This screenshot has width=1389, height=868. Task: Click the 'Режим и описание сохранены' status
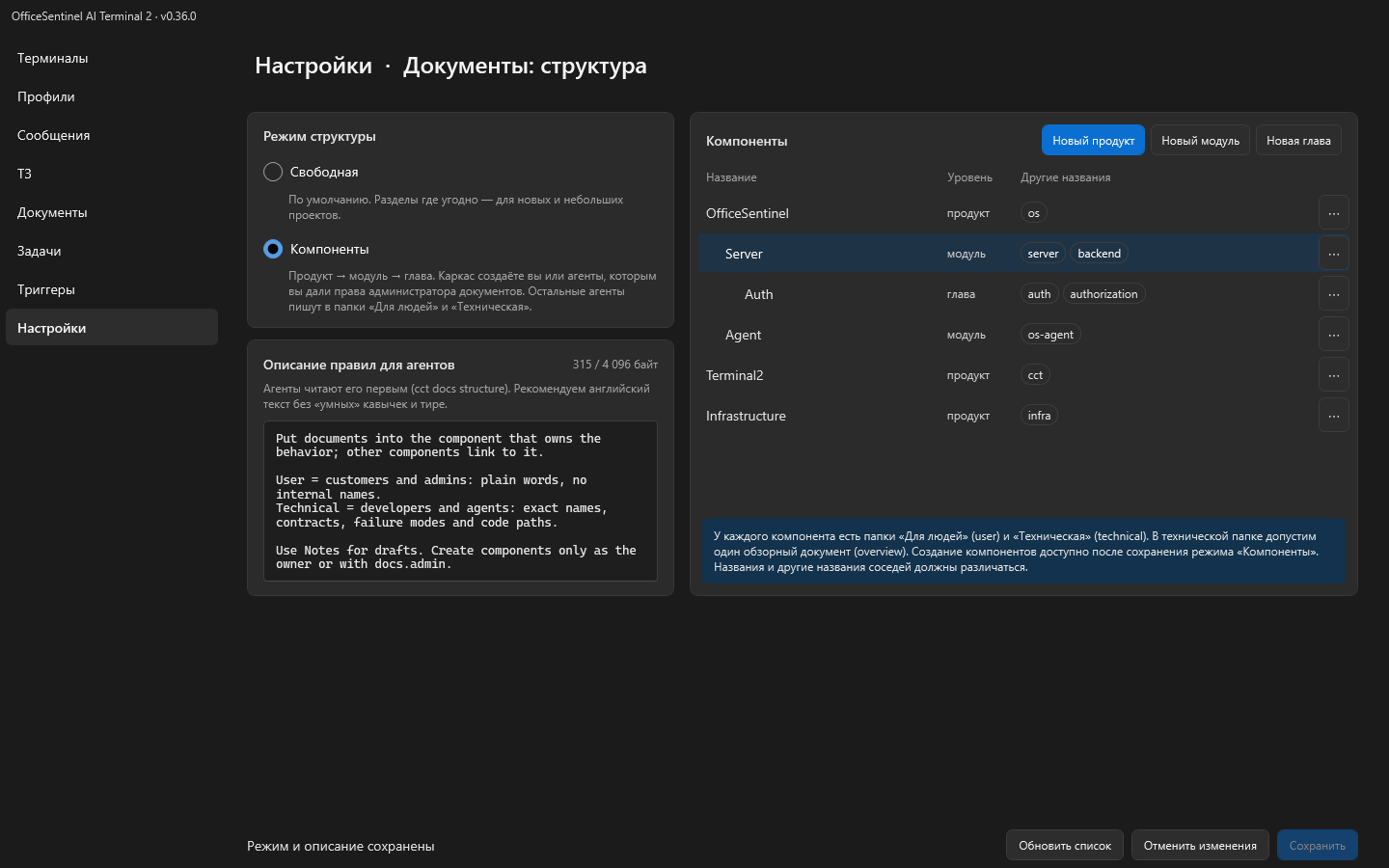pyautogui.click(x=340, y=846)
